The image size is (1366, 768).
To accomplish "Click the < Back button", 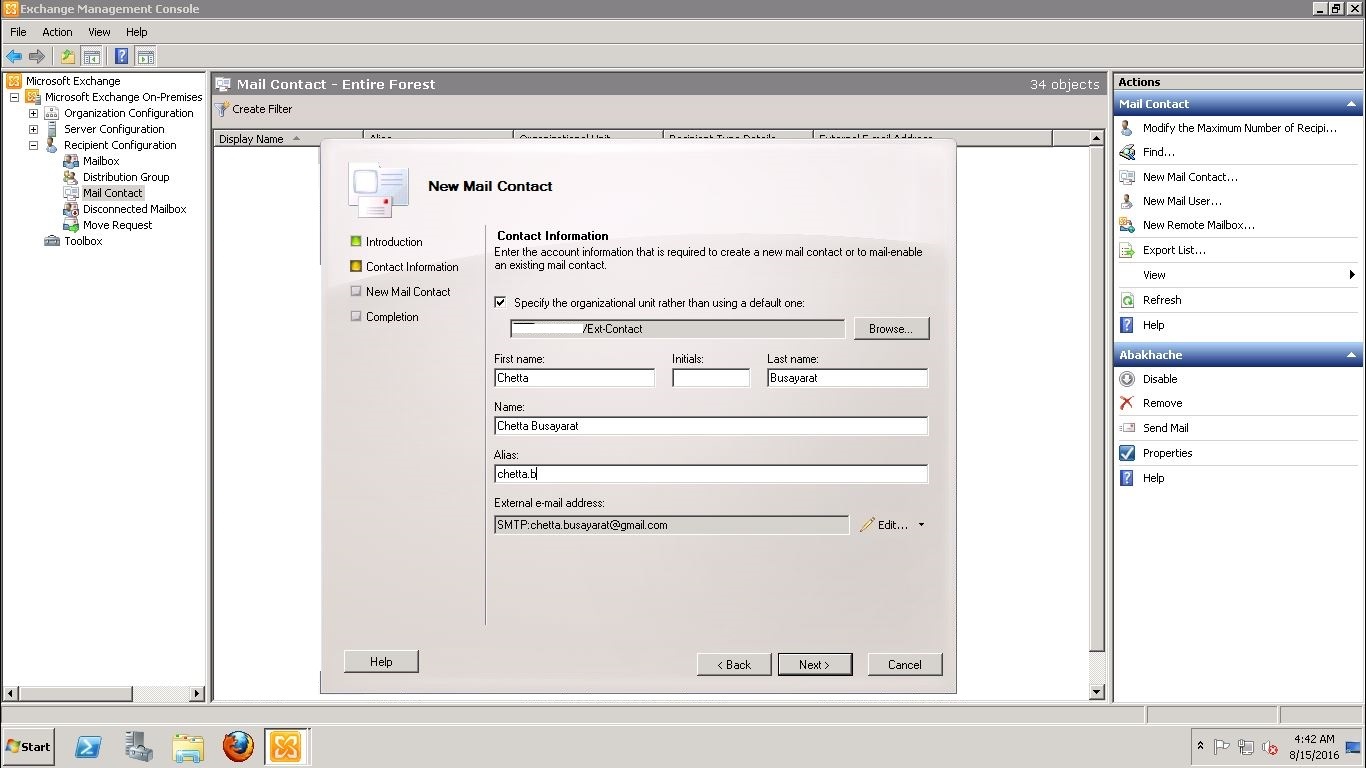I will (x=734, y=664).
